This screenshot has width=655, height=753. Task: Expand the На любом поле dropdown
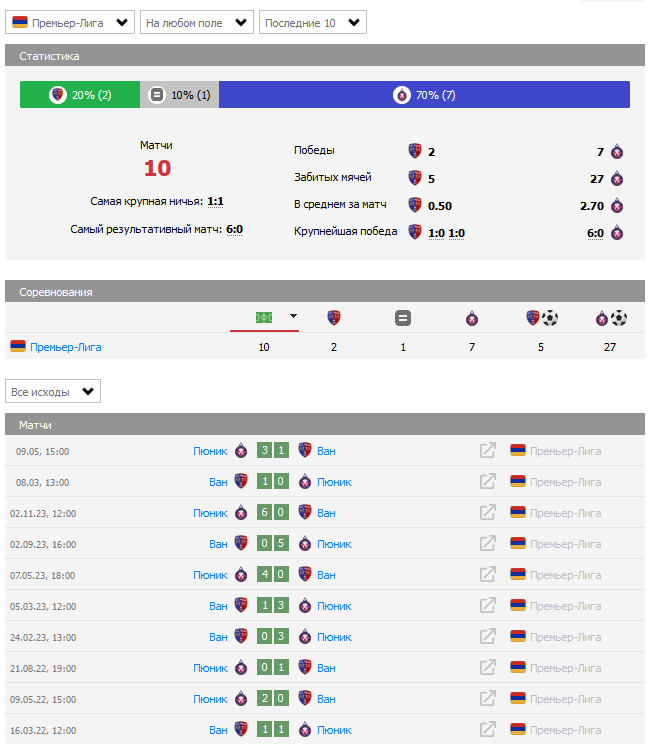(197, 22)
